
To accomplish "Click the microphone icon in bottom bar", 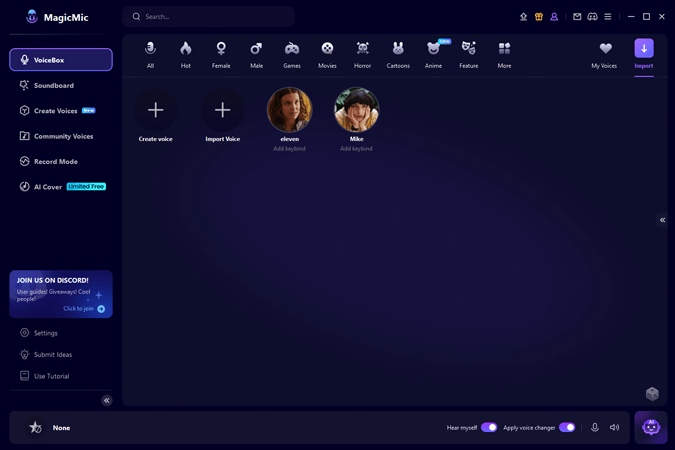I will pyautogui.click(x=594, y=427).
